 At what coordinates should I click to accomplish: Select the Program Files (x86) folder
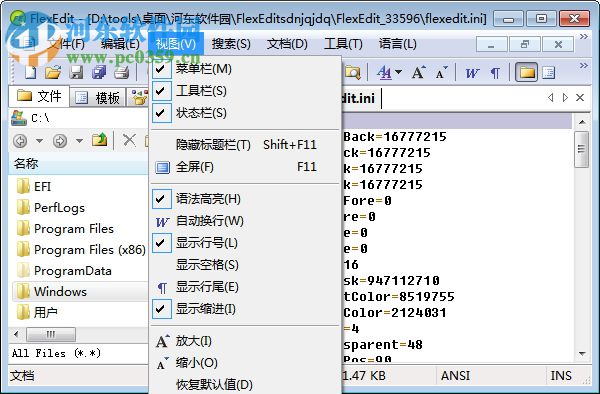pos(81,250)
